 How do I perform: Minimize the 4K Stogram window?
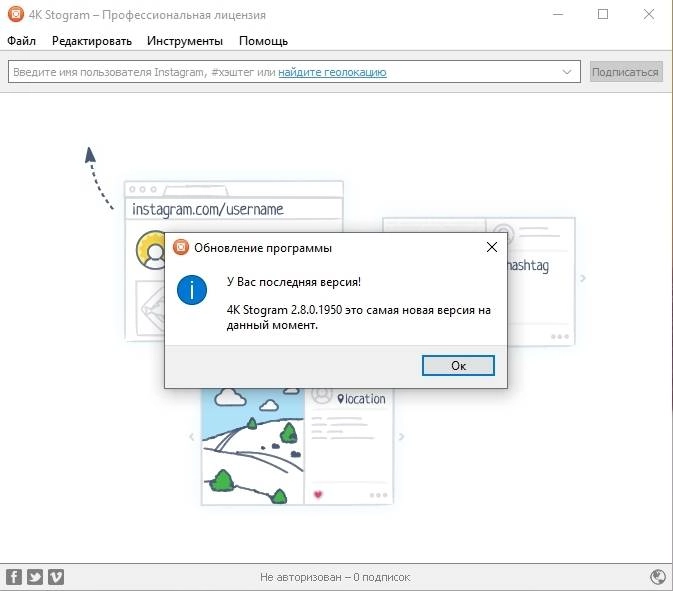pos(558,14)
